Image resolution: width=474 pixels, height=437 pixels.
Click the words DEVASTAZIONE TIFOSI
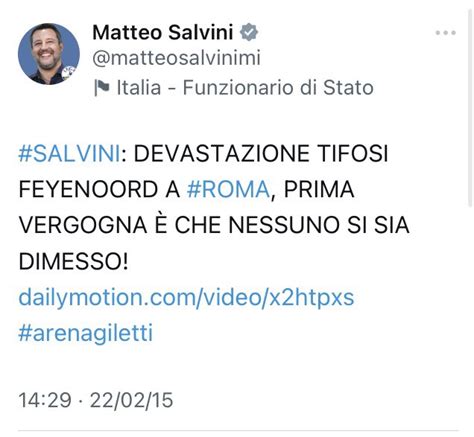261,153
